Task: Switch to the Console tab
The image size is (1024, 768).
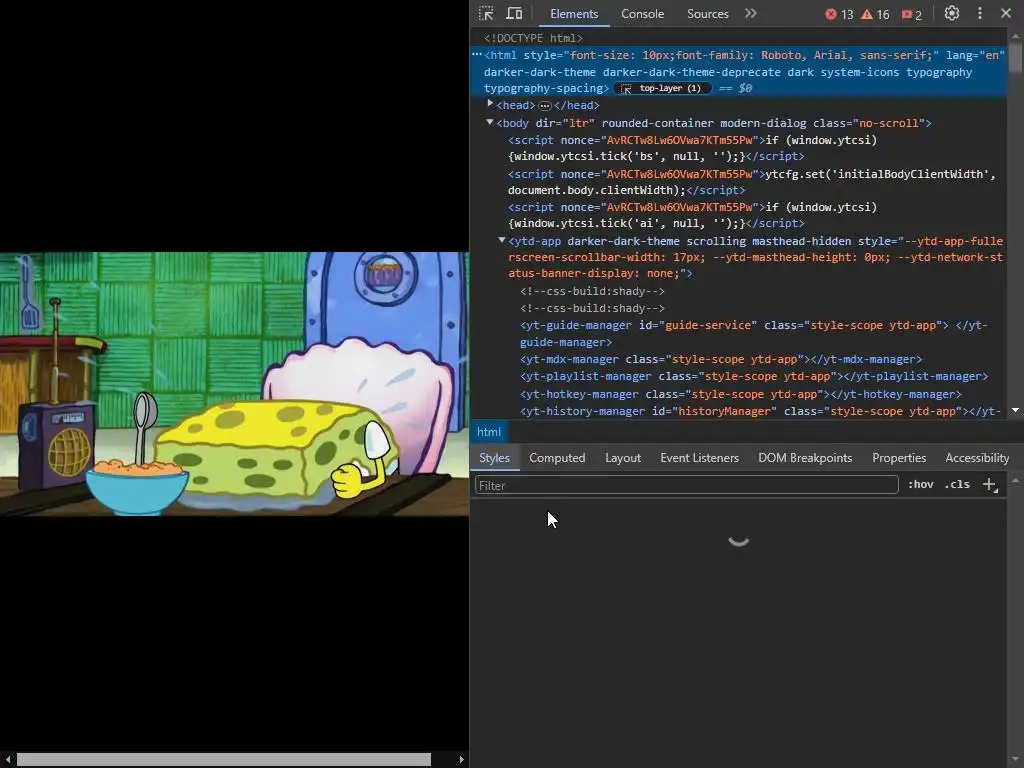Action: (642, 14)
